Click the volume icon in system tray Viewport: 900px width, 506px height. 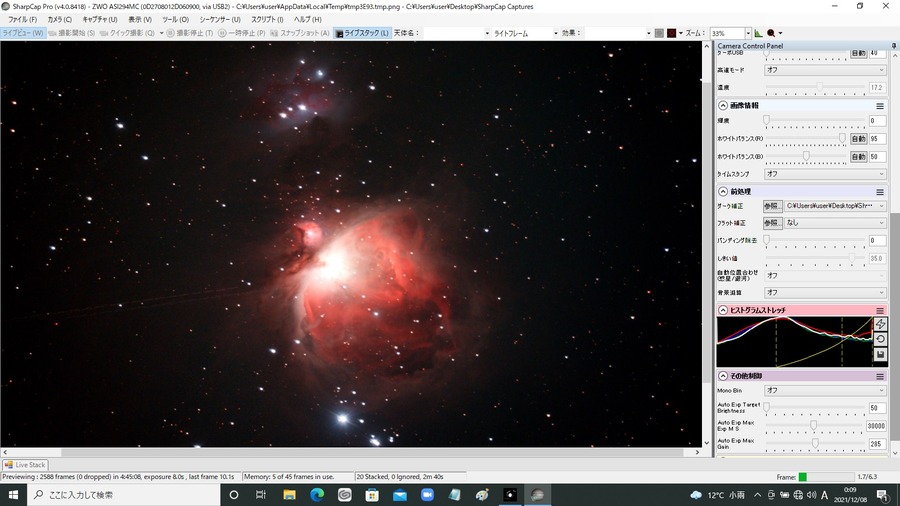(811, 495)
